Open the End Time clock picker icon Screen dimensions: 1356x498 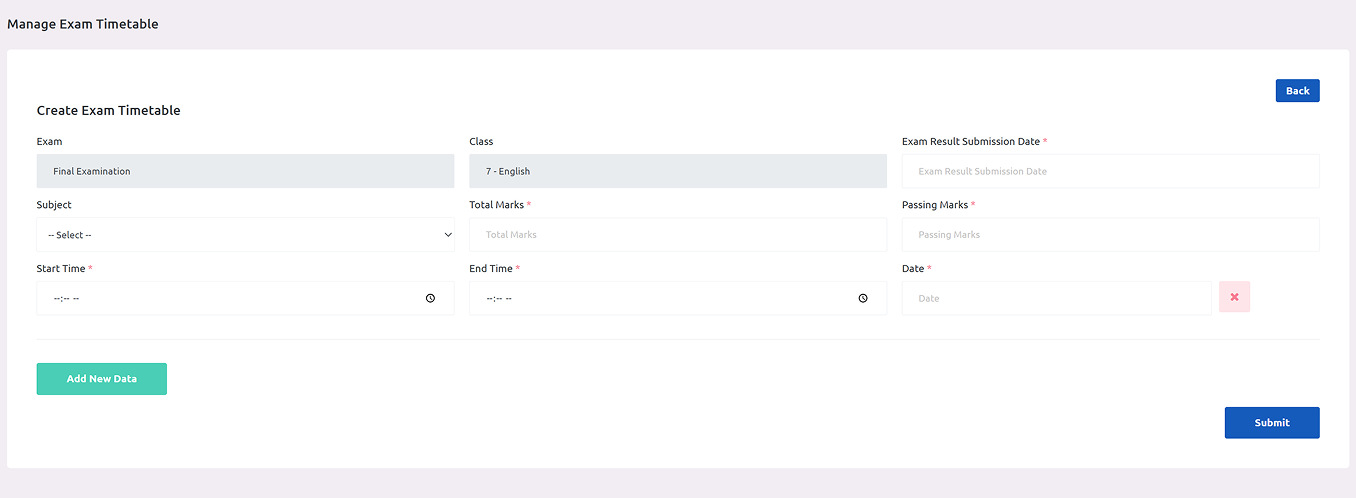pyautogui.click(x=862, y=298)
